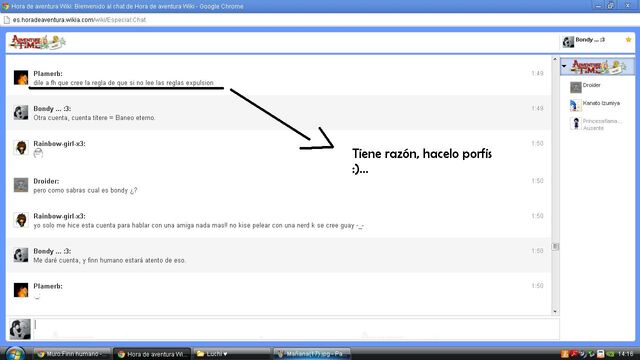This screenshot has width=640, height=360.
Task: Open the Bondy profile header at the top right
Action: tap(584, 41)
